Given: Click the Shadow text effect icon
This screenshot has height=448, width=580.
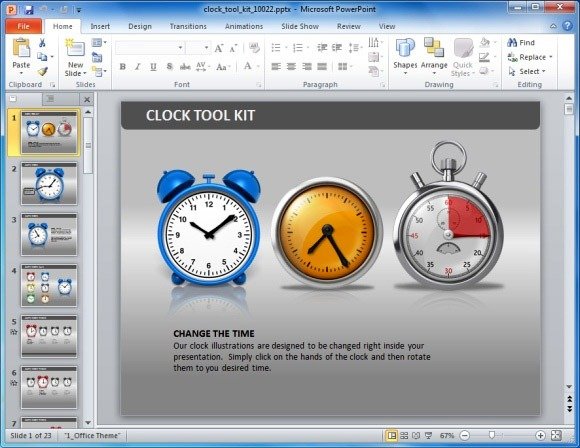Looking at the screenshot, I should [x=169, y=67].
